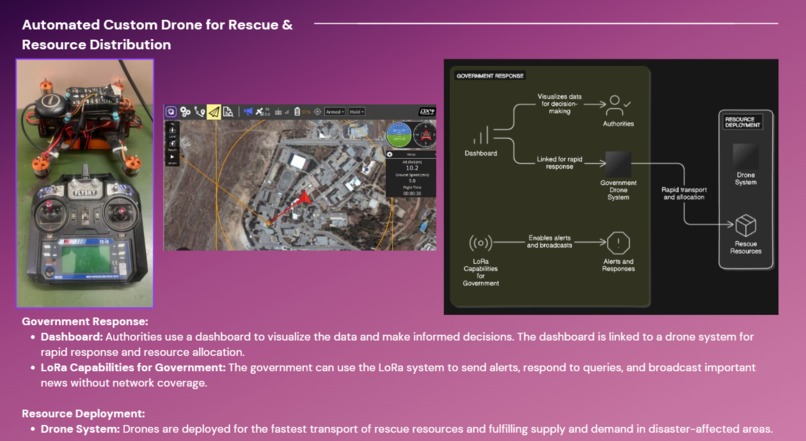Open the Hold flight mode dropdown
The width and height of the screenshot is (806, 441).
357,112
